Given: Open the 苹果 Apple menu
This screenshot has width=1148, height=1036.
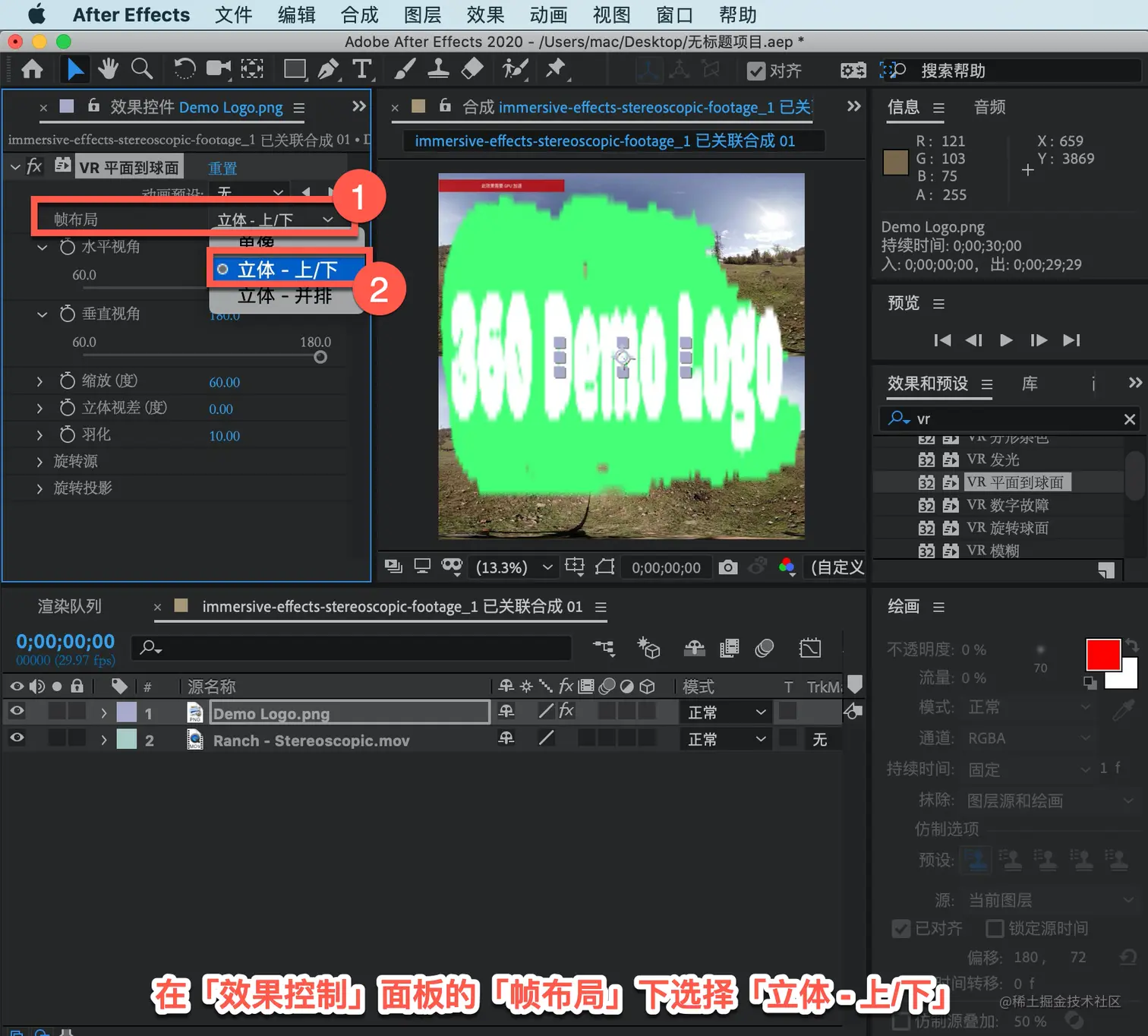Looking at the screenshot, I should 36,14.
